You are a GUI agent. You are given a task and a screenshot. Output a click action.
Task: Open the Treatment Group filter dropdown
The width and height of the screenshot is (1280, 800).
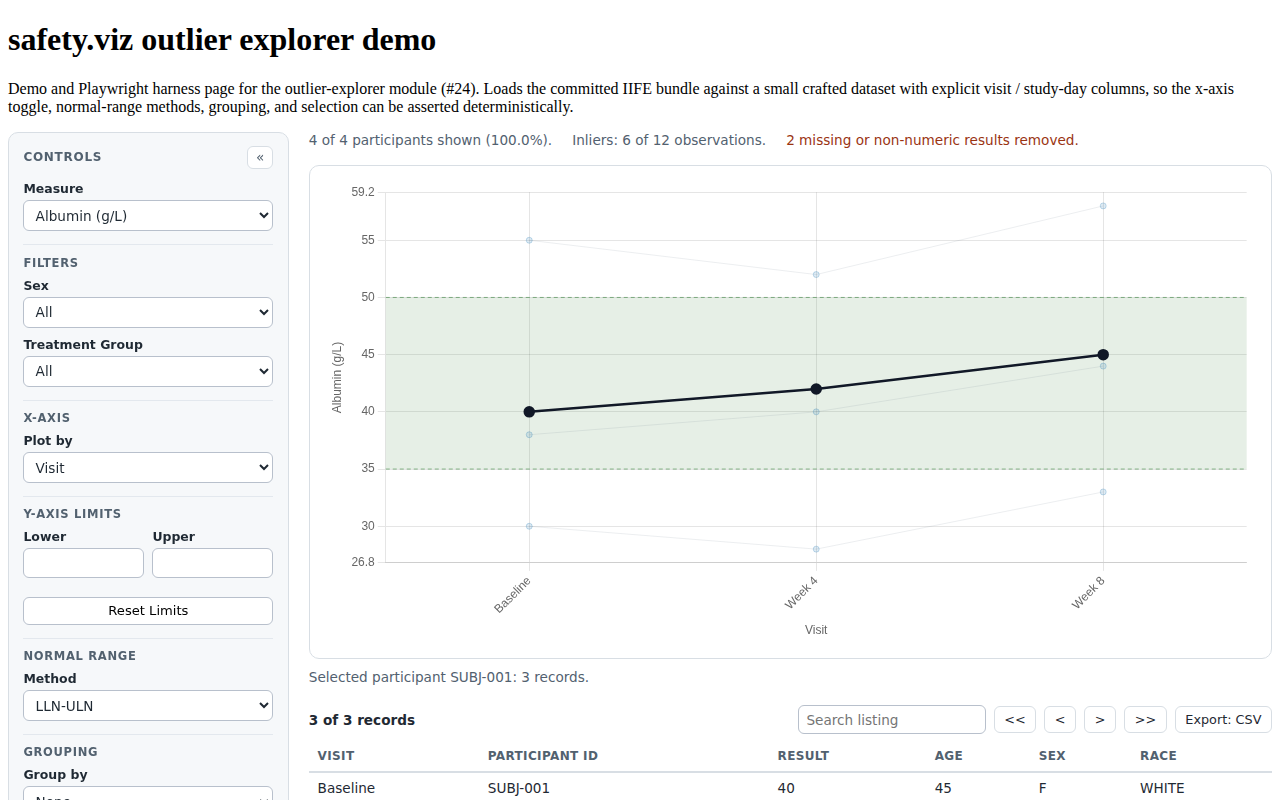click(148, 371)
